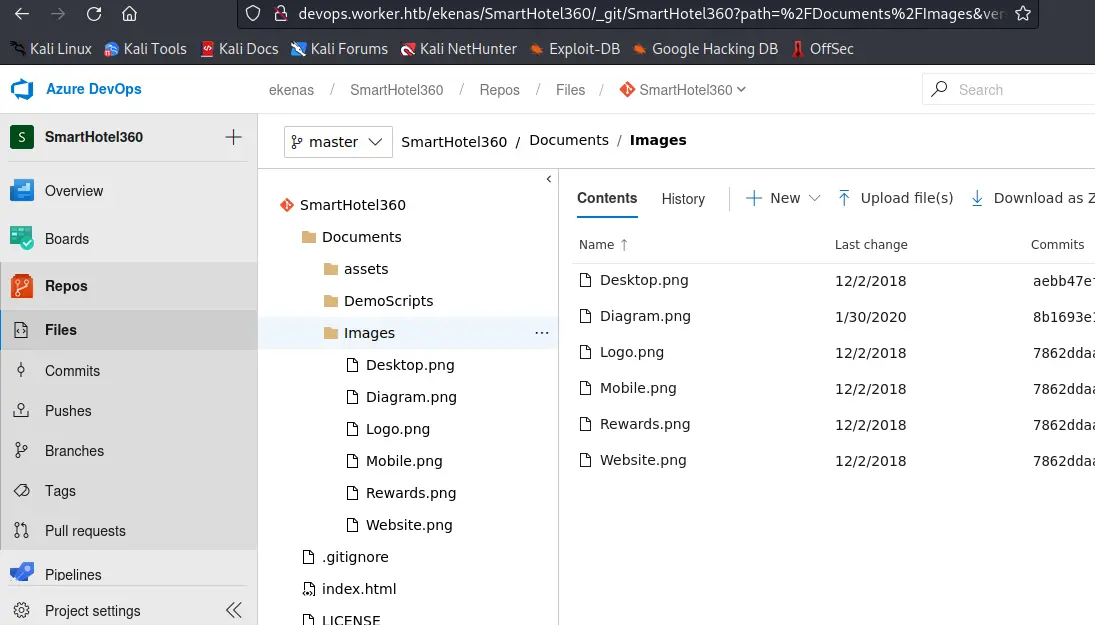1095x625 pixels.
Task: Open more options for Images folder
Action: [542, 333]
